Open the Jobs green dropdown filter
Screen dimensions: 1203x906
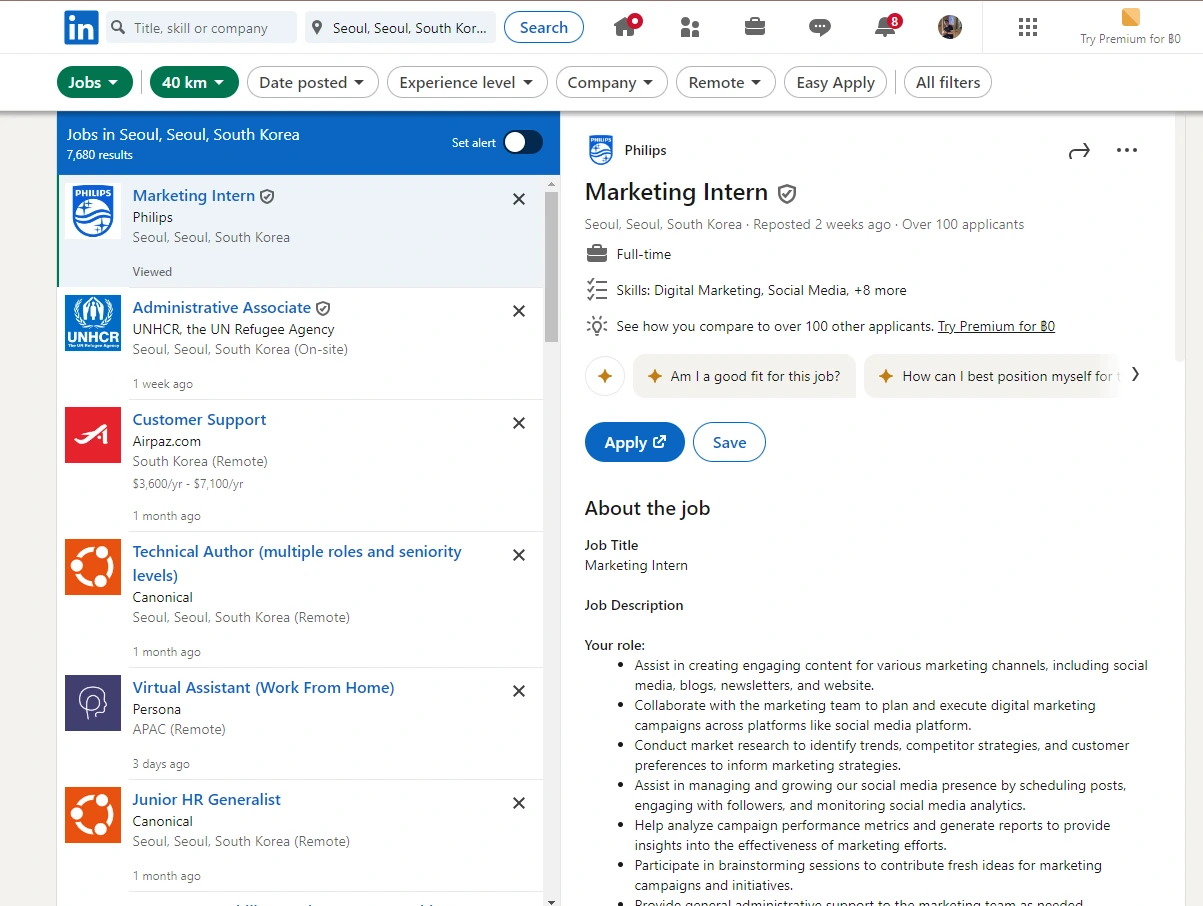click(95, 82)
